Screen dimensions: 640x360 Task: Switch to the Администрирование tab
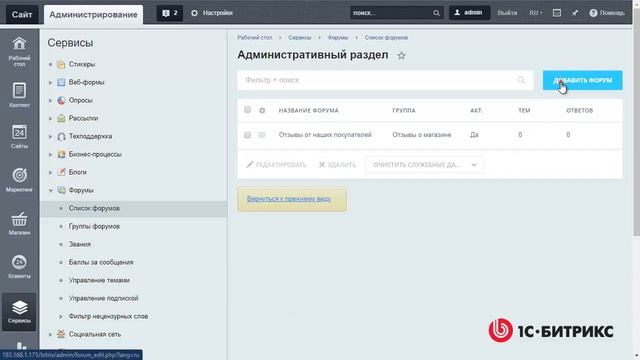[x=93, y=15]
